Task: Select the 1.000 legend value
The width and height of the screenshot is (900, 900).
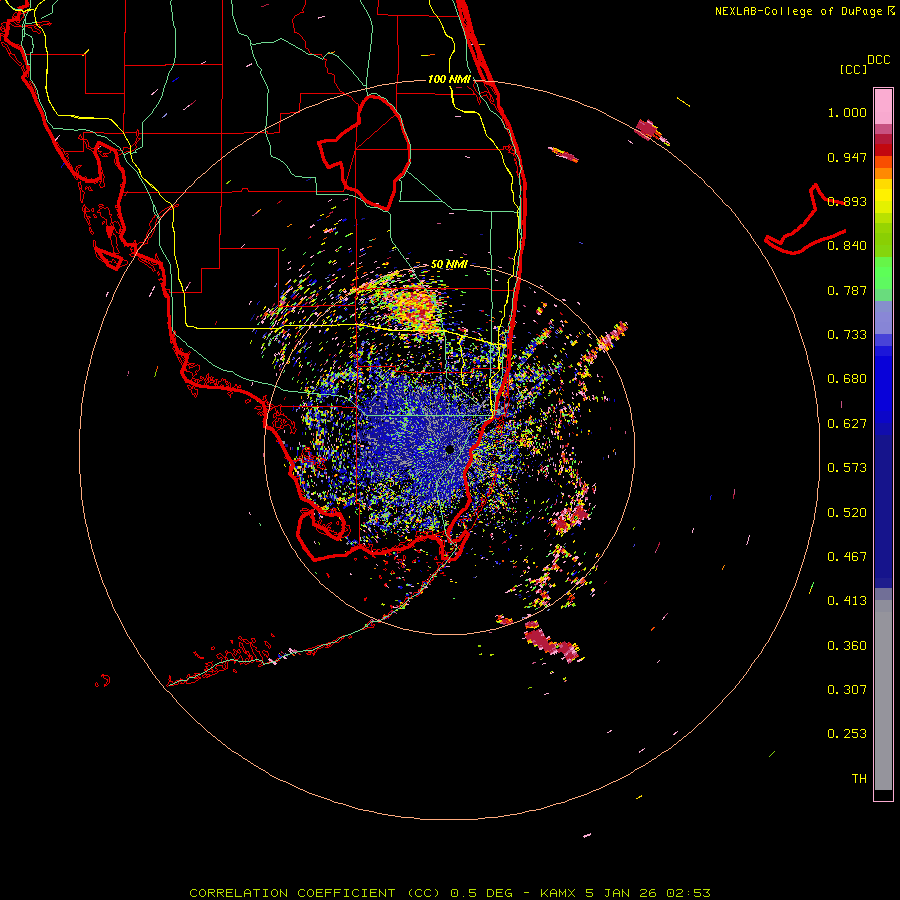Action: pos(847,112)
